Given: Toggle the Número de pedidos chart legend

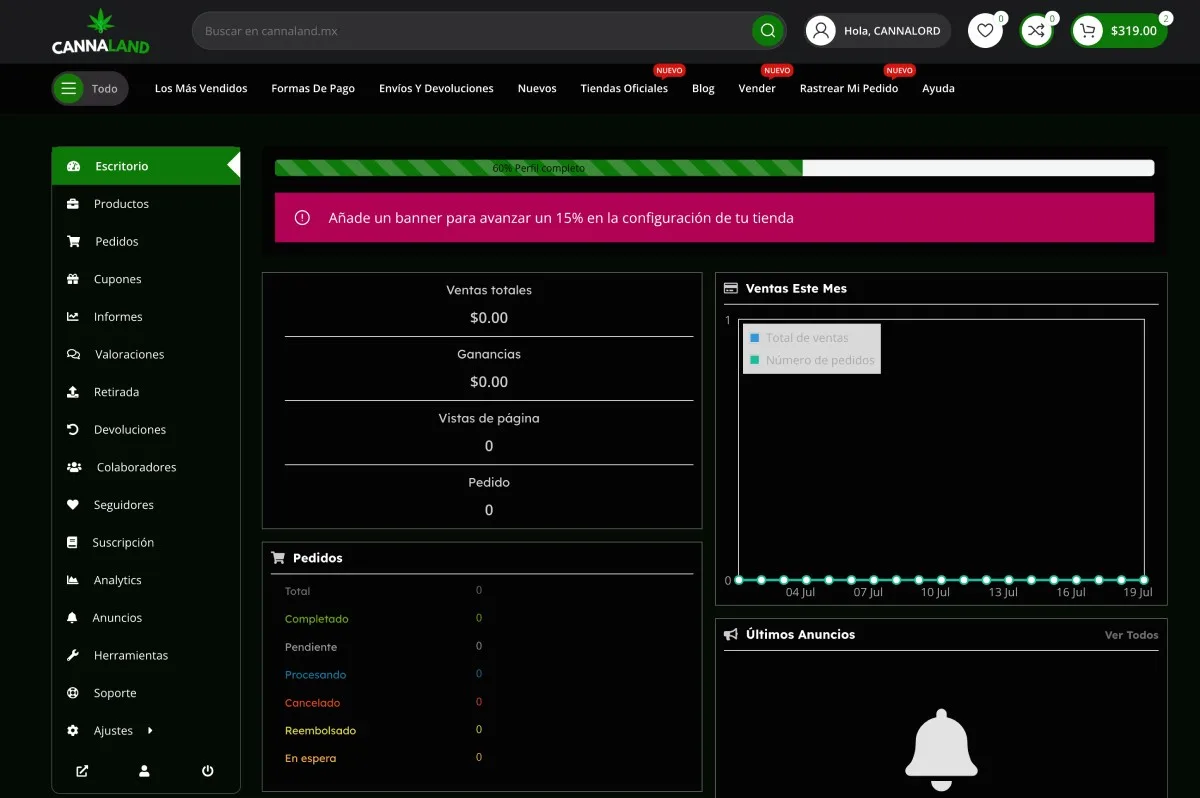Looking at the screenshot, I should click(812, 360).
